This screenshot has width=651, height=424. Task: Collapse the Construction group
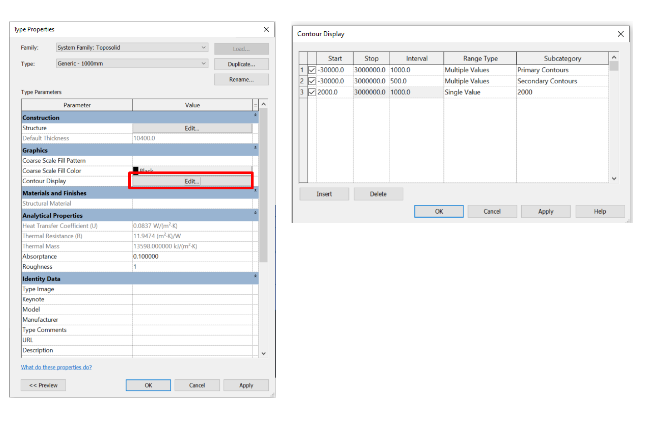(x=255, y=115)
